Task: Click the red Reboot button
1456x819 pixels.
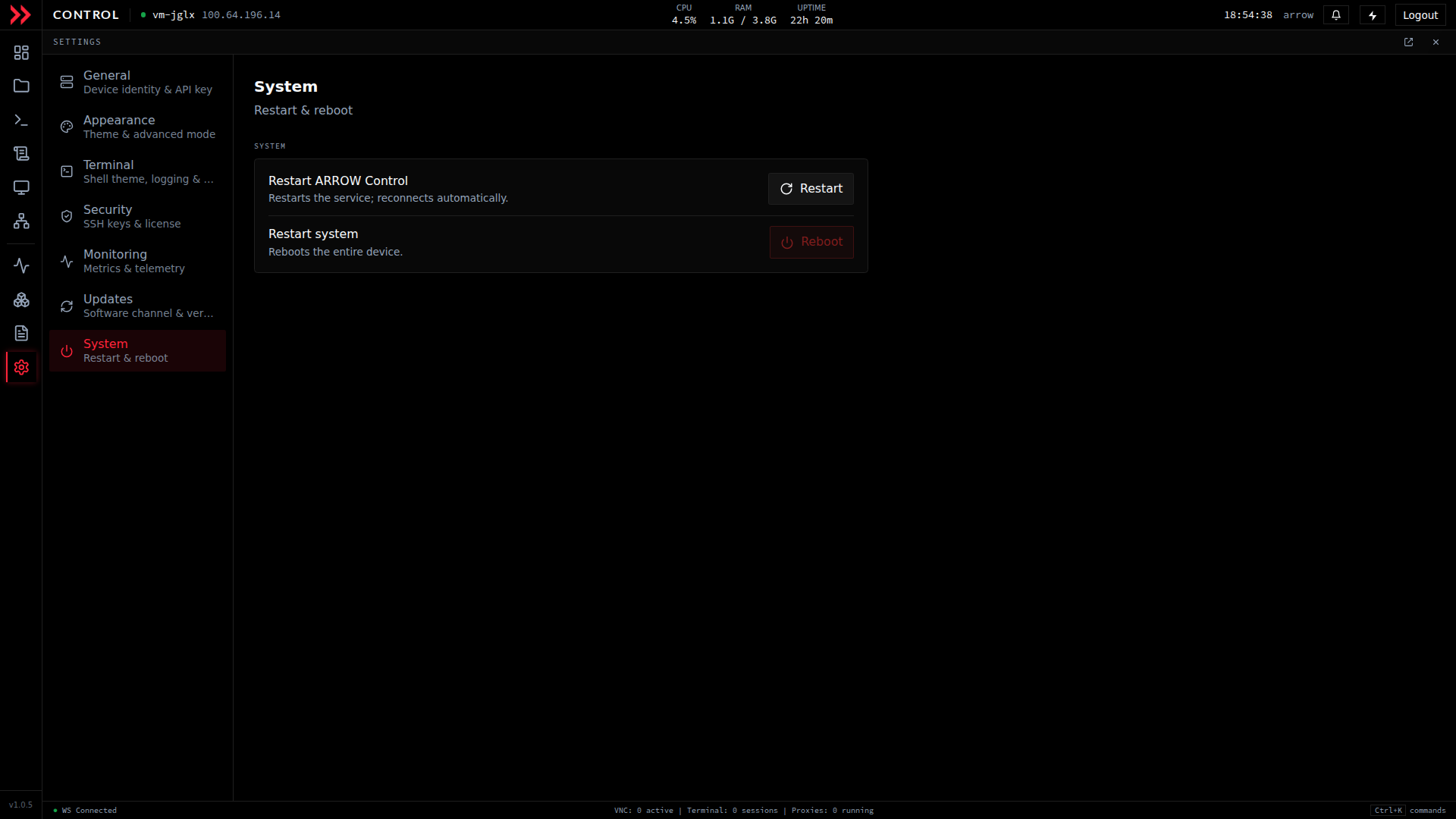Action: (811, 242)
